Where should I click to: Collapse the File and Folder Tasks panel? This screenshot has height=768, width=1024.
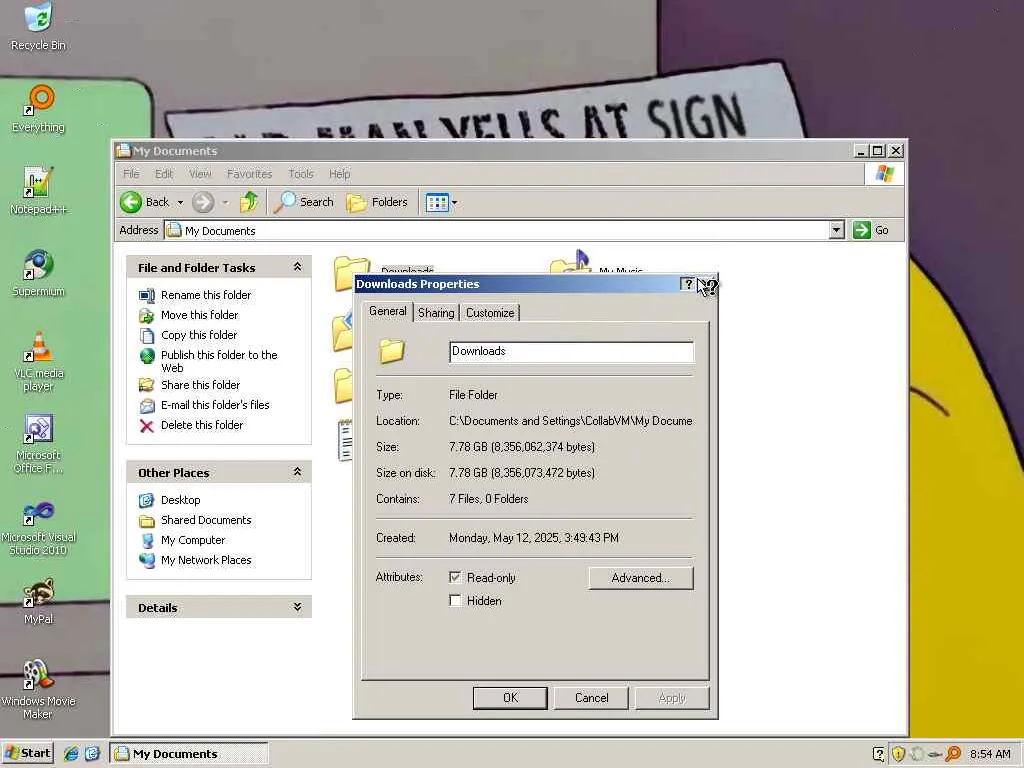point(297,266)
